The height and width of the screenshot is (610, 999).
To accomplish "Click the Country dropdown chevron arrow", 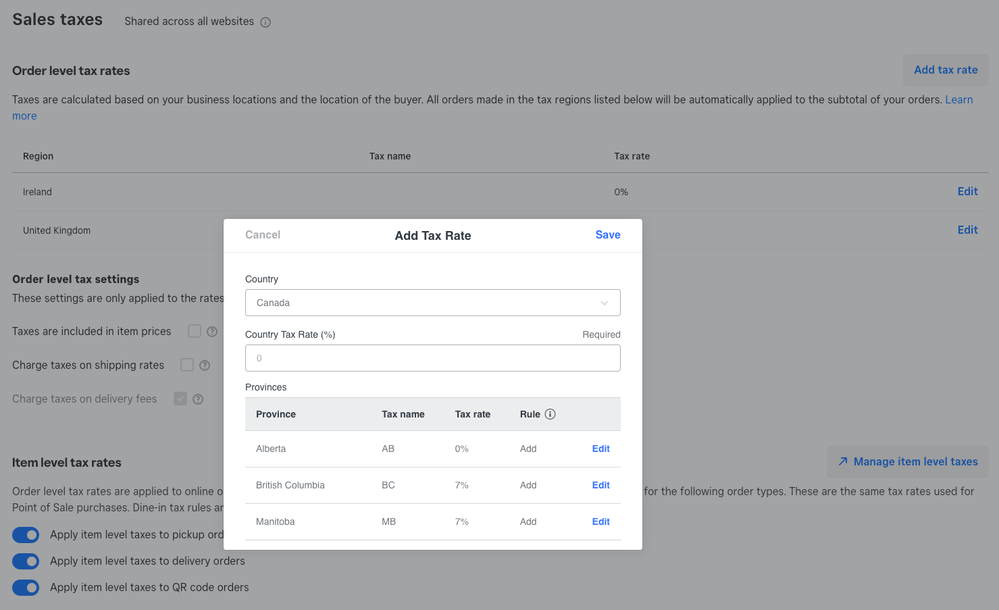I will tap(604, 303).
